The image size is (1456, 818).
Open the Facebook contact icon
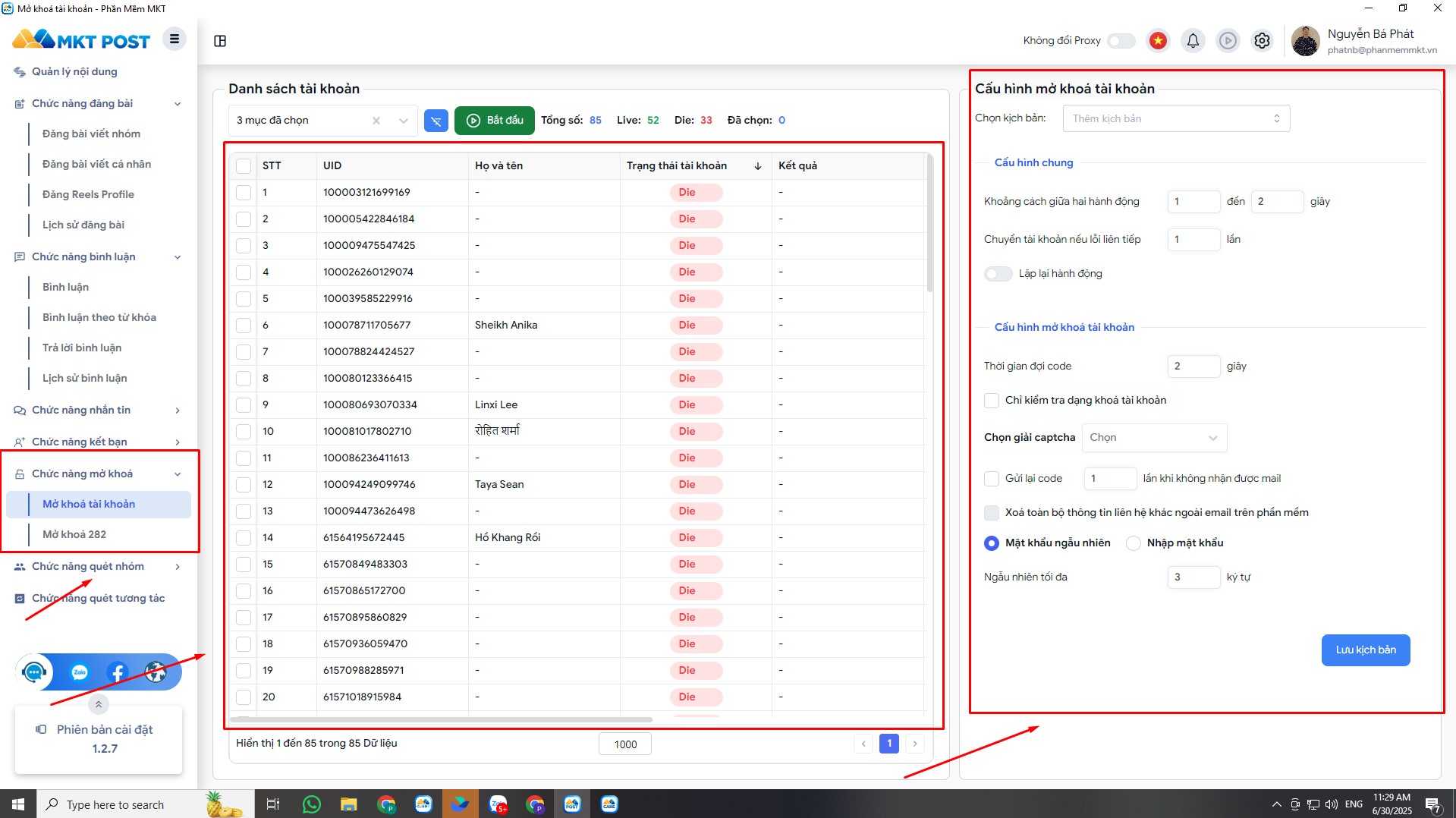coord(118,672)
